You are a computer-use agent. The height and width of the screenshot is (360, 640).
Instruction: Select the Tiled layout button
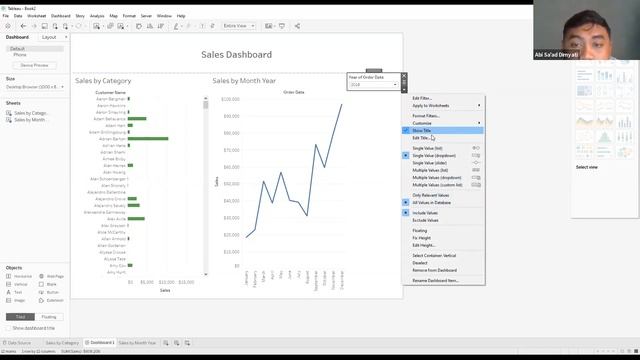(x=20, y=317)
